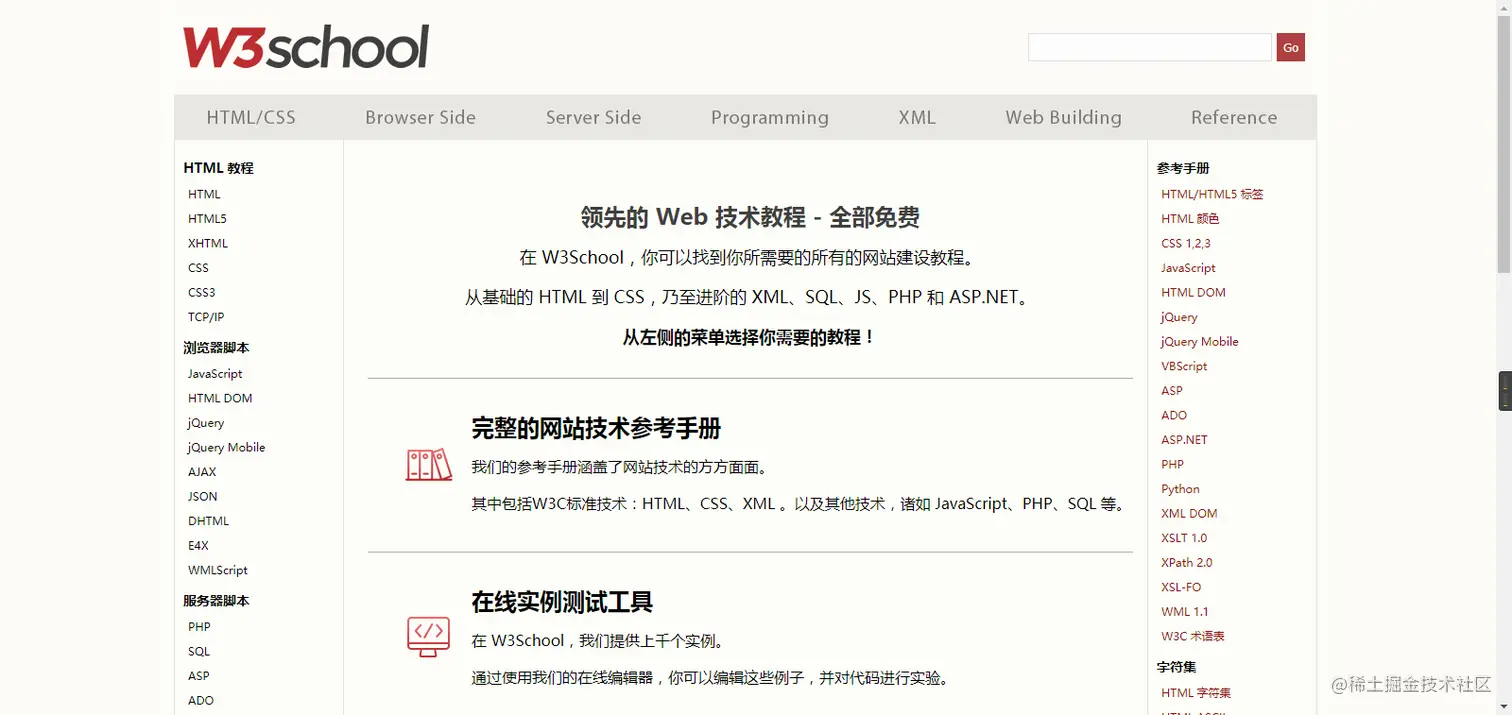The image size is (1512, 715).
Task: Open the jQuery Mobile link in left sidebar
Action: coord(226,447)
